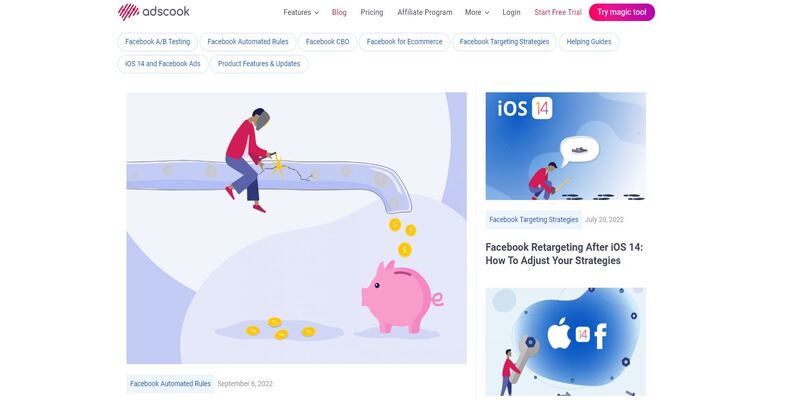Click the adscook logo icon

(129, 12)
